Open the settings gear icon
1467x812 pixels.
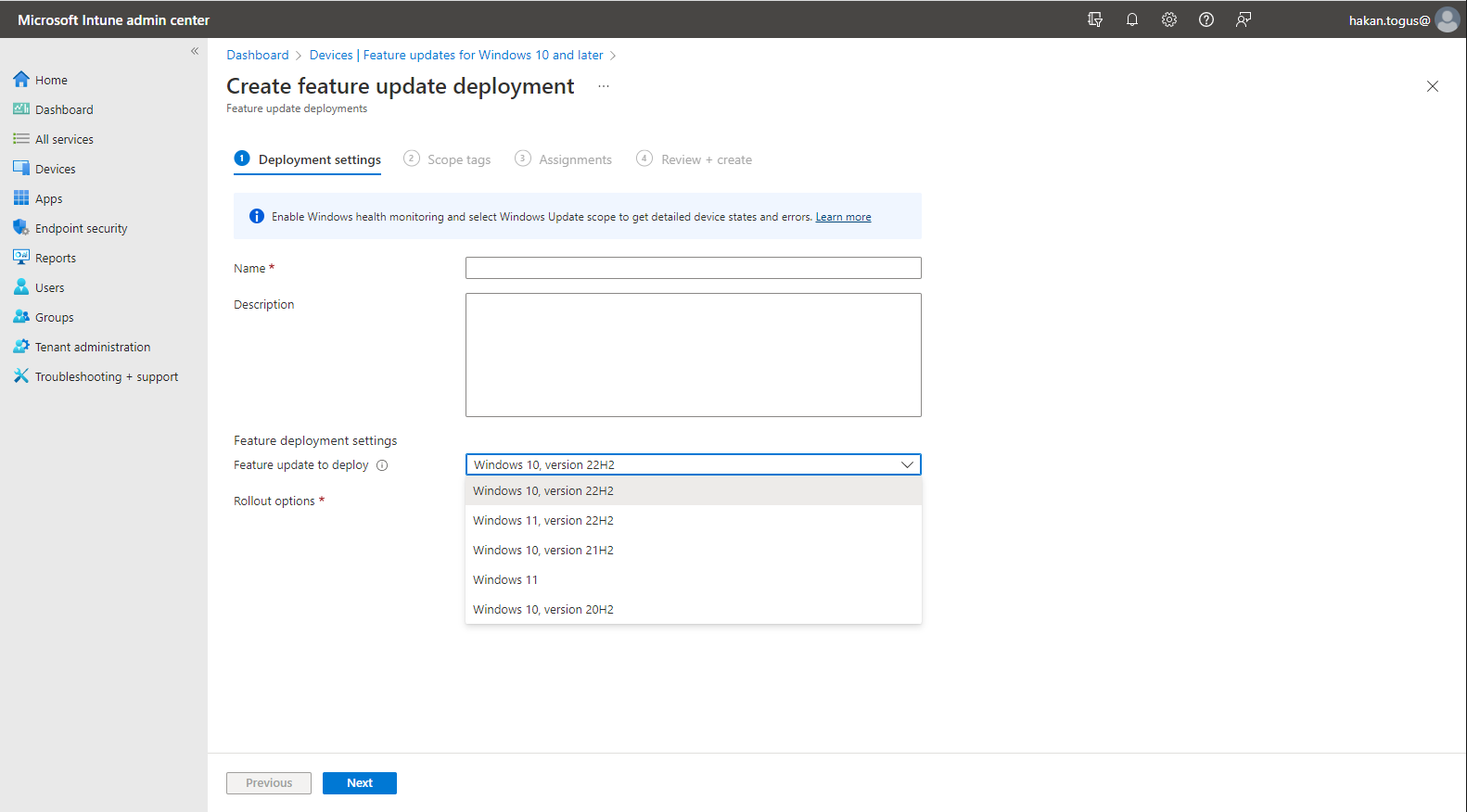pos(1169,19)
